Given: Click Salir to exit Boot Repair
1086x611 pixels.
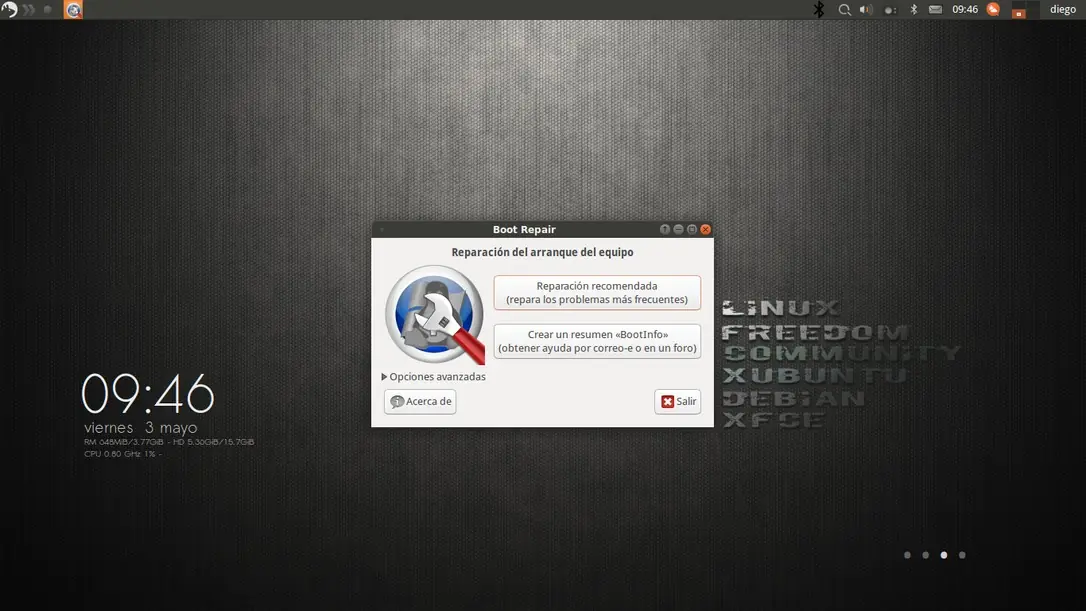Looking at the screenshot, I should click(677, 401).
